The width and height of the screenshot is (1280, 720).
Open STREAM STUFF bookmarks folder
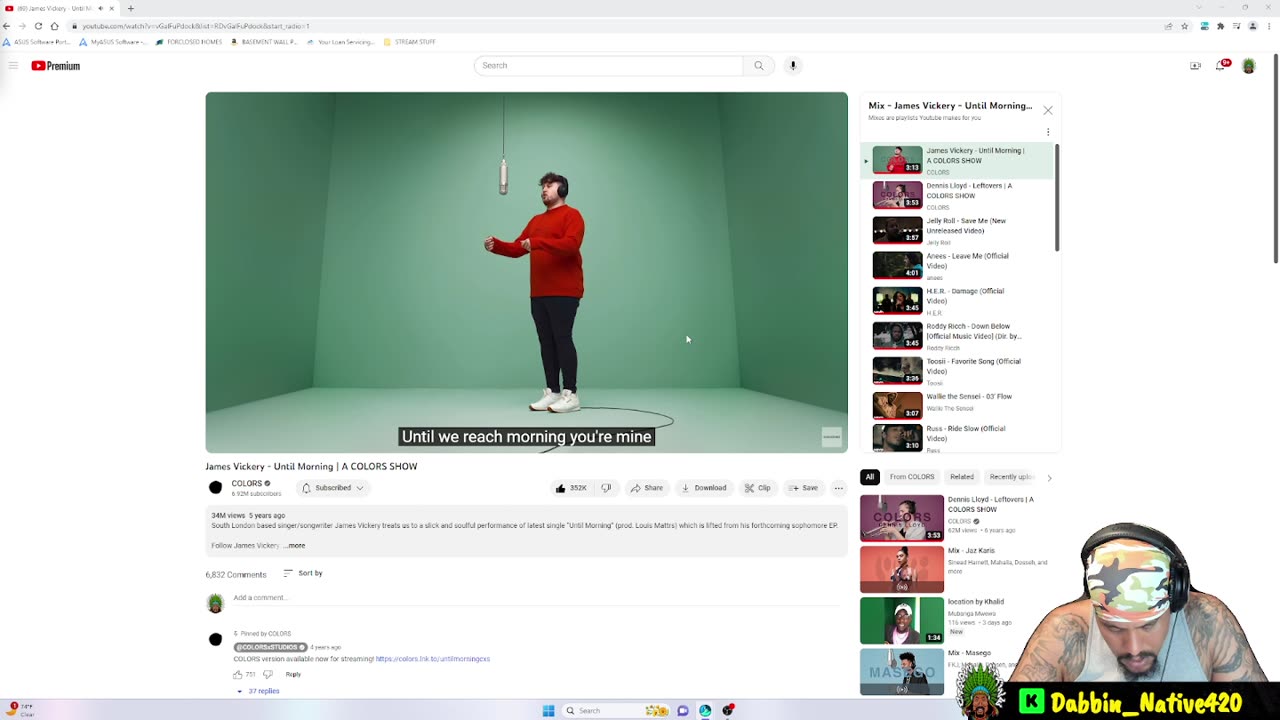[410, 42]
